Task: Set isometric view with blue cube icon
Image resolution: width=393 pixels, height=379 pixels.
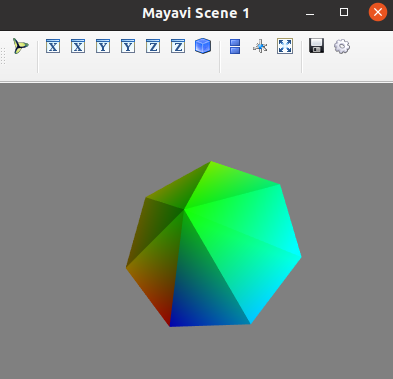Action: point(203,46)
